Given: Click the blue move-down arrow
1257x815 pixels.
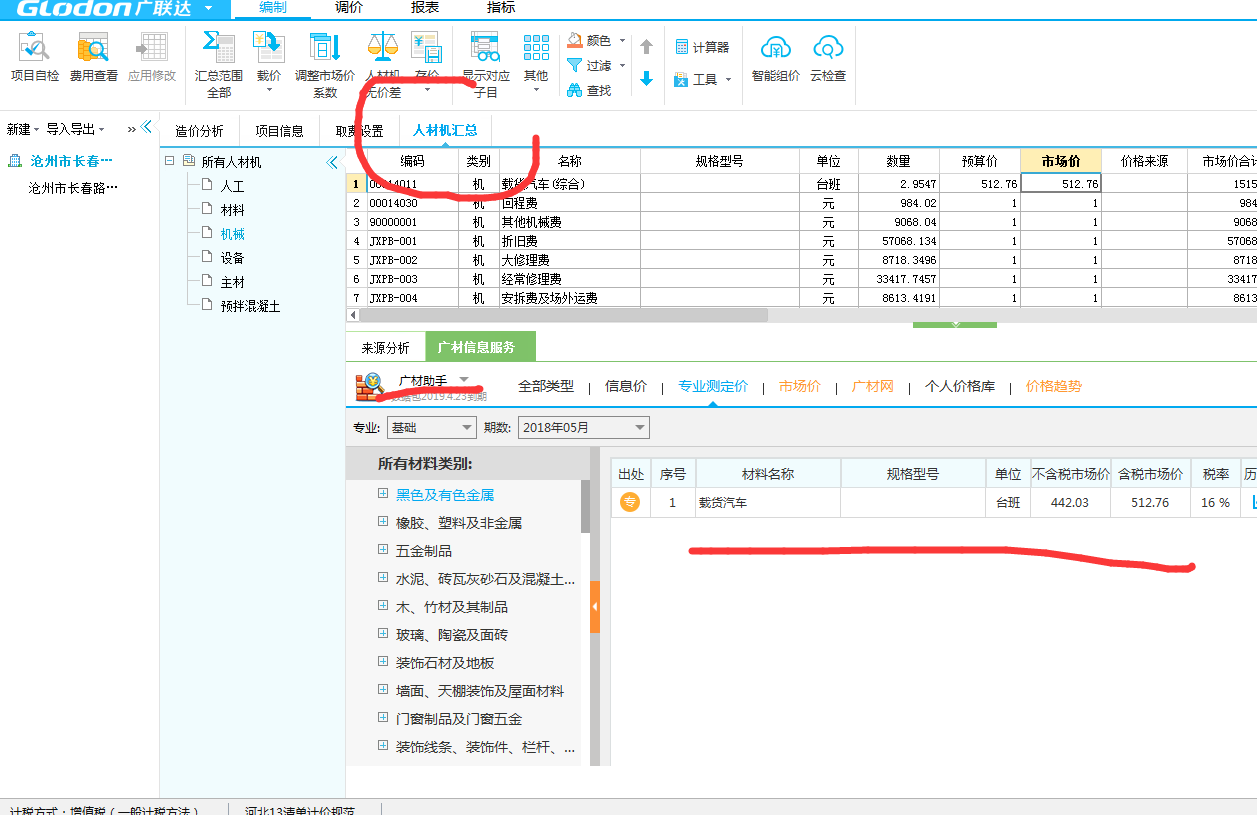Looking at the screenshot, I should pos(646,78).
